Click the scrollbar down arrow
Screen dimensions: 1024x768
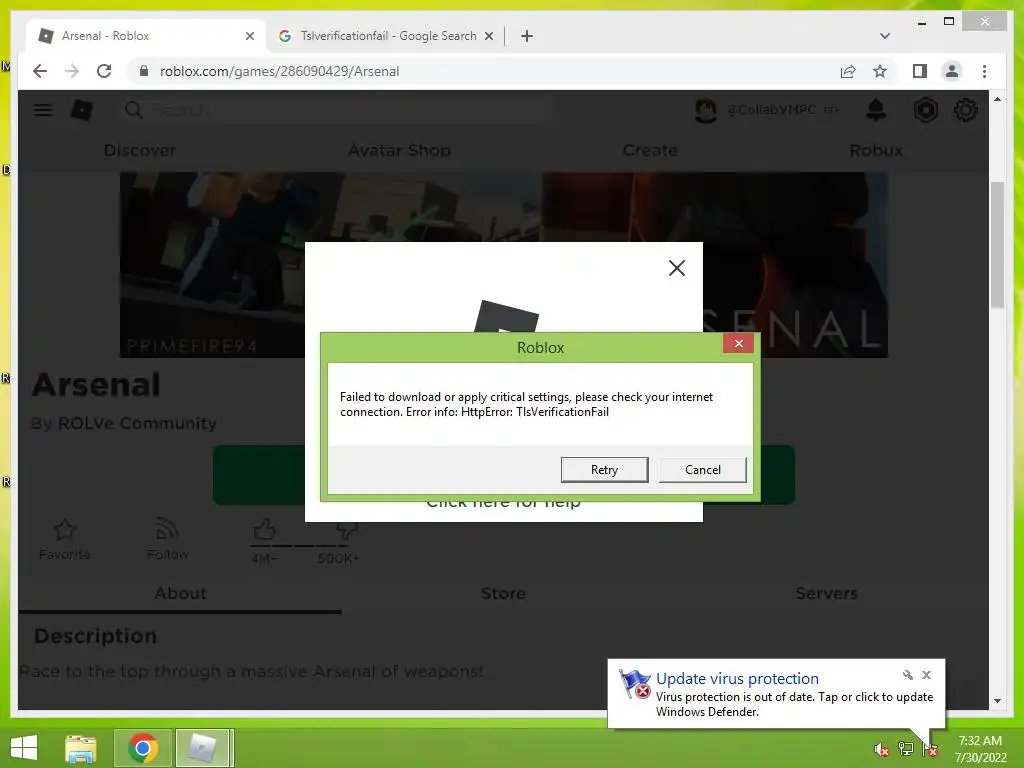[997, 701]
